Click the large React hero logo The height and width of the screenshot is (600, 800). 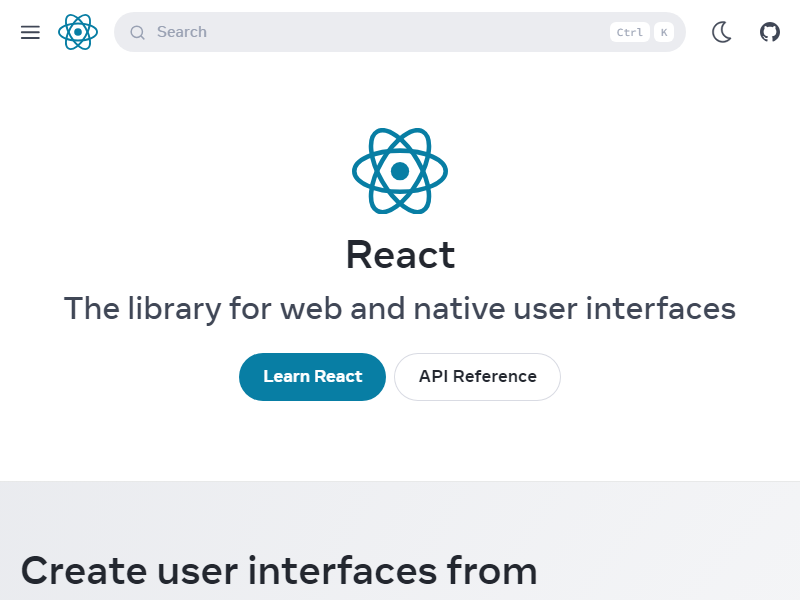[x=400, y=171]
